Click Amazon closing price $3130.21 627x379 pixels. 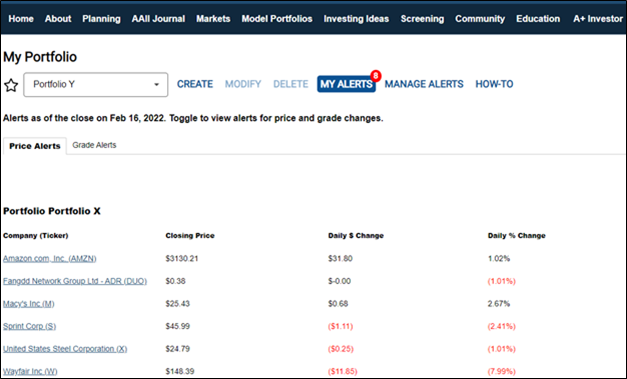point(182,259)
